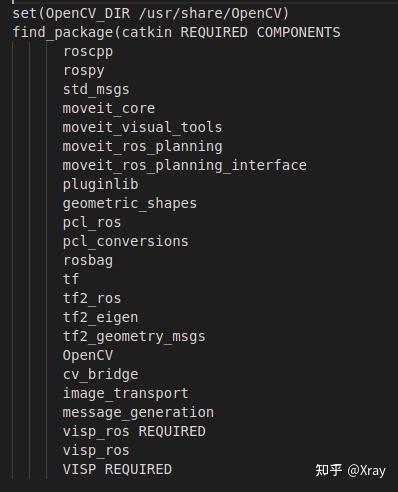Click image_transport line

click(126, 394)
